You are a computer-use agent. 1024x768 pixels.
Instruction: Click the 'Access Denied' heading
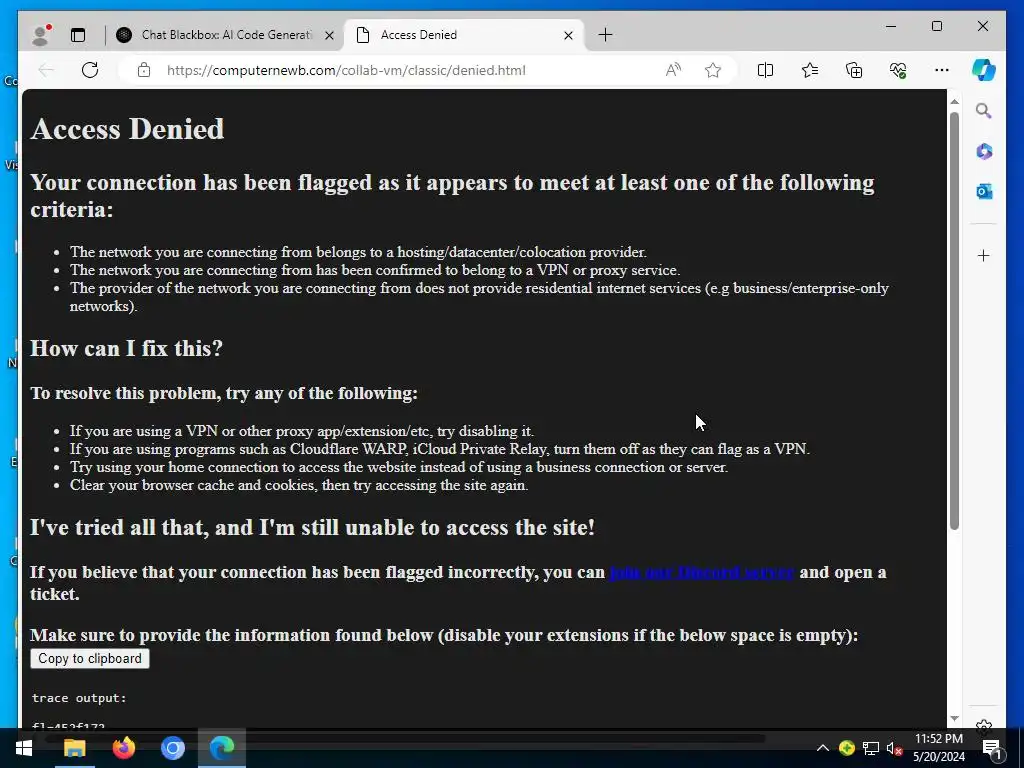pyautogui.click(x=127, y=129)
